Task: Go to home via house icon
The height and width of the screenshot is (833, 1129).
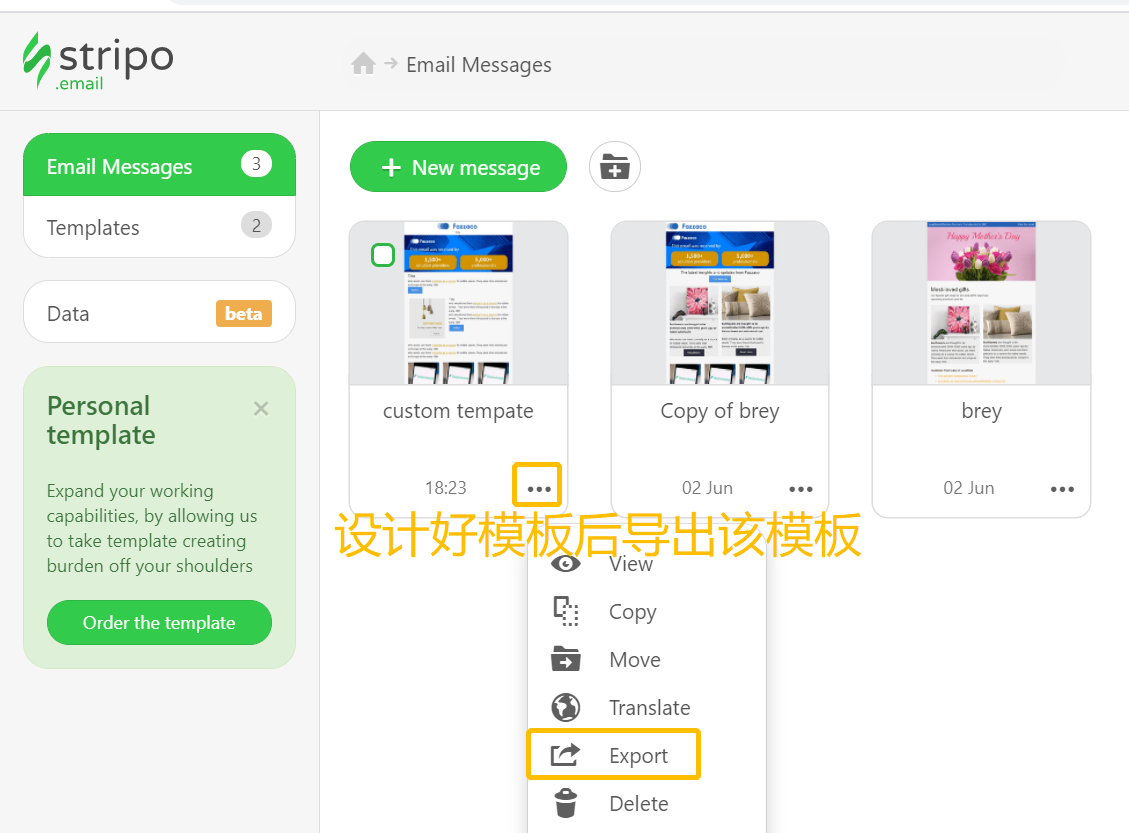Action: (363, 65)
